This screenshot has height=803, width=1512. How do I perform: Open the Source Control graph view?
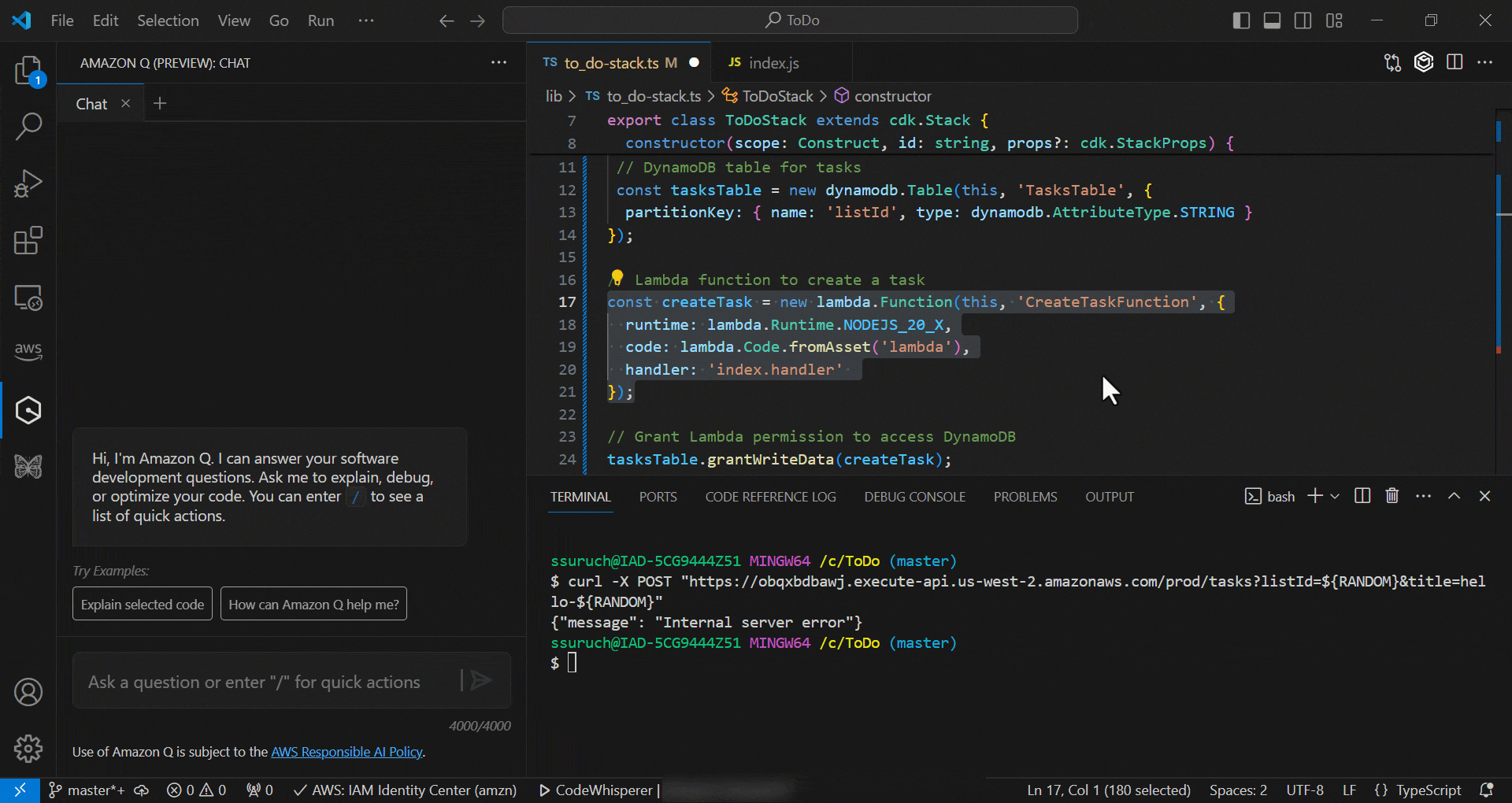tap(1392, 62)
